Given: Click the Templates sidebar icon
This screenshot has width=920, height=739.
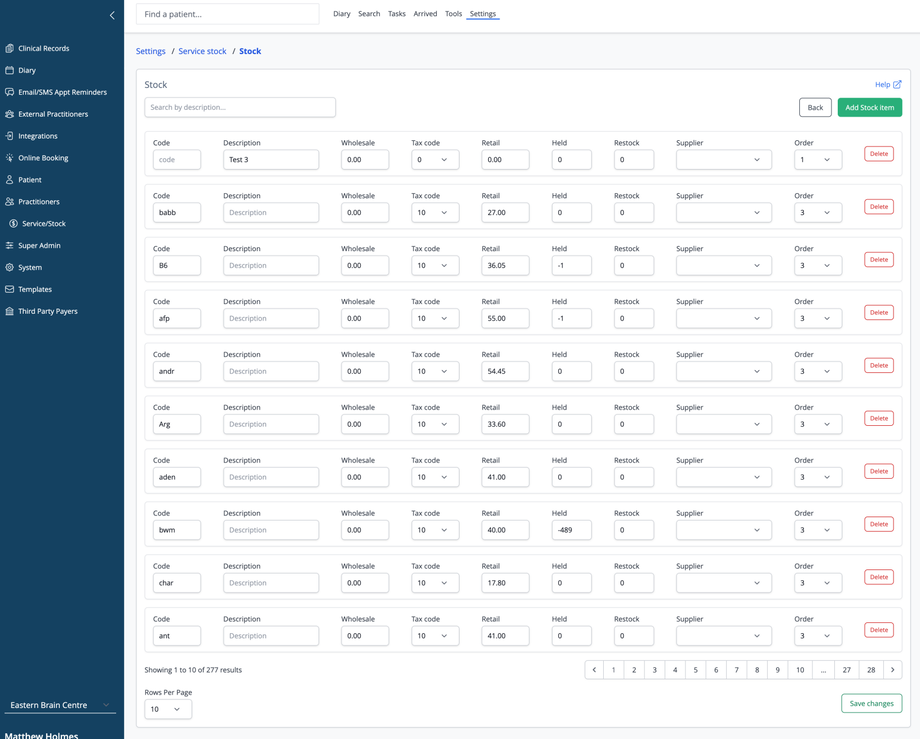Looking at the screenshot, I should coord(10,289).
